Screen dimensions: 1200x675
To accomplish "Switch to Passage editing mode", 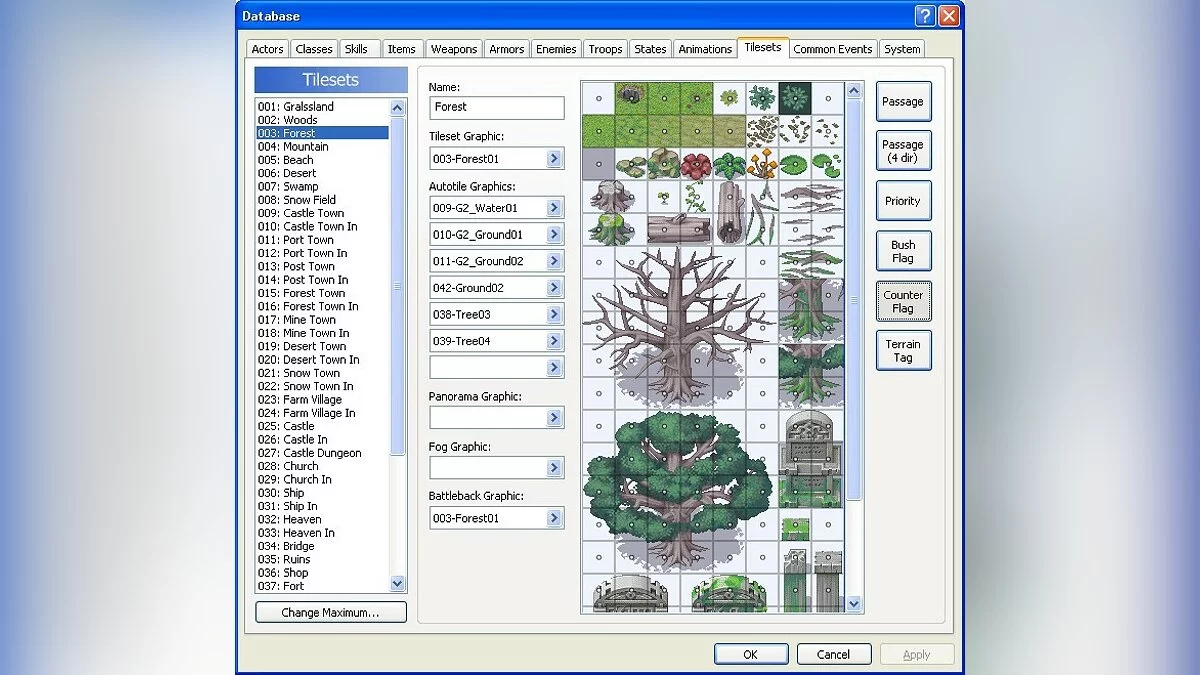I will pos(903,102).
